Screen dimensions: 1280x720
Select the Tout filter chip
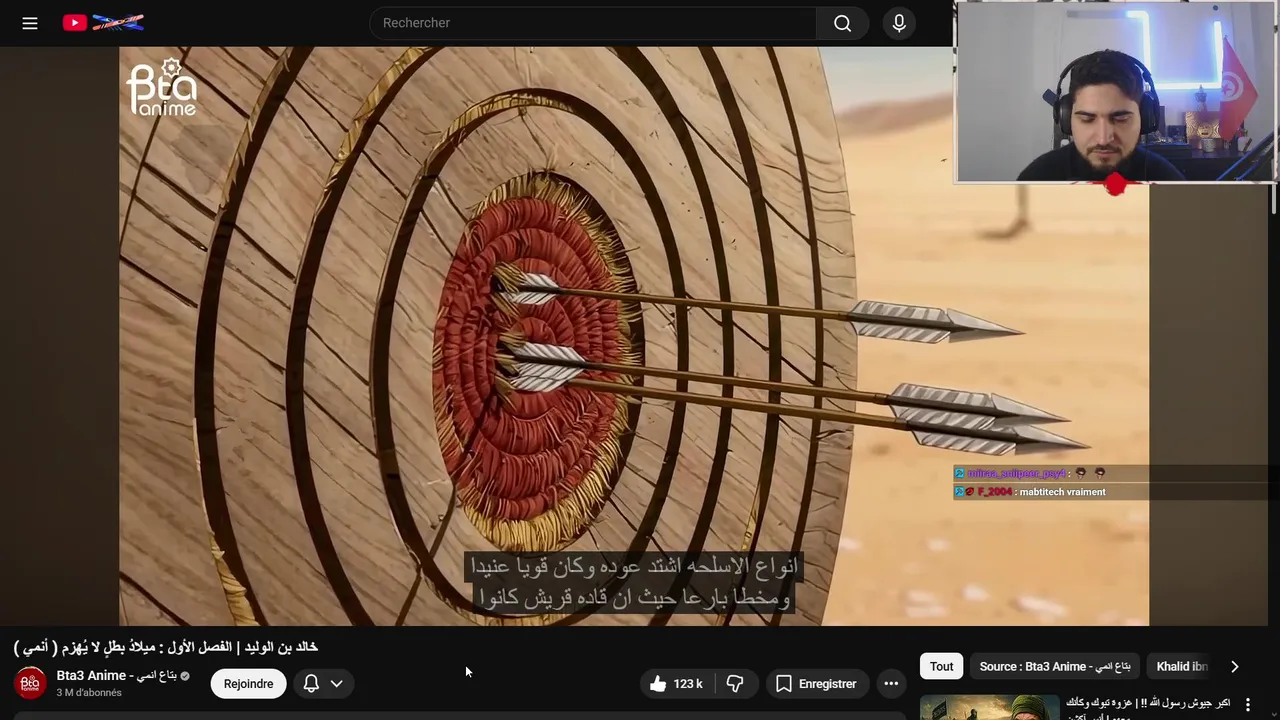[x=942, y=666]
